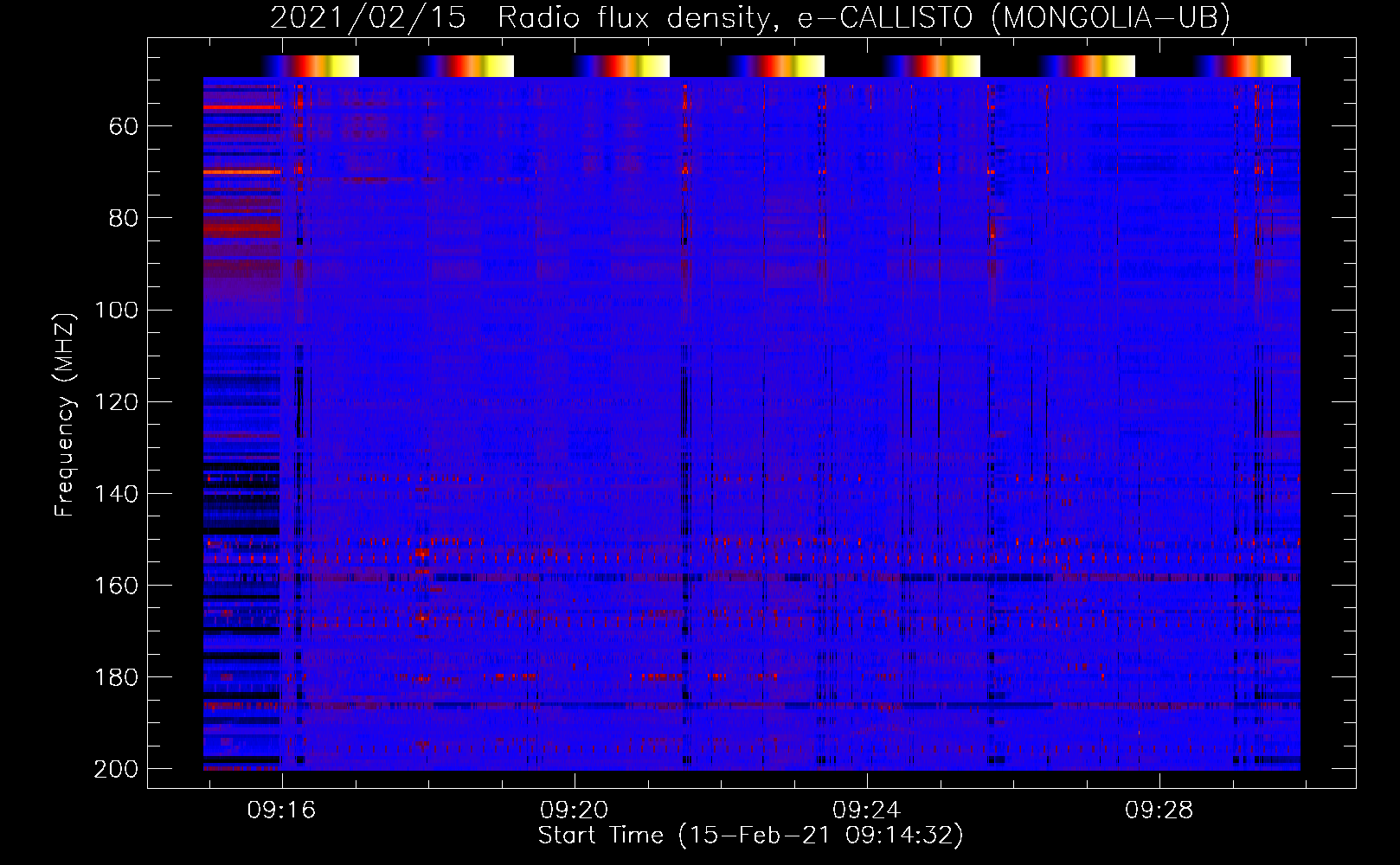The width and height of the screenshot is (1400, 865).
Task: Click the 140 frequency tick label
Action: (116, 493)
